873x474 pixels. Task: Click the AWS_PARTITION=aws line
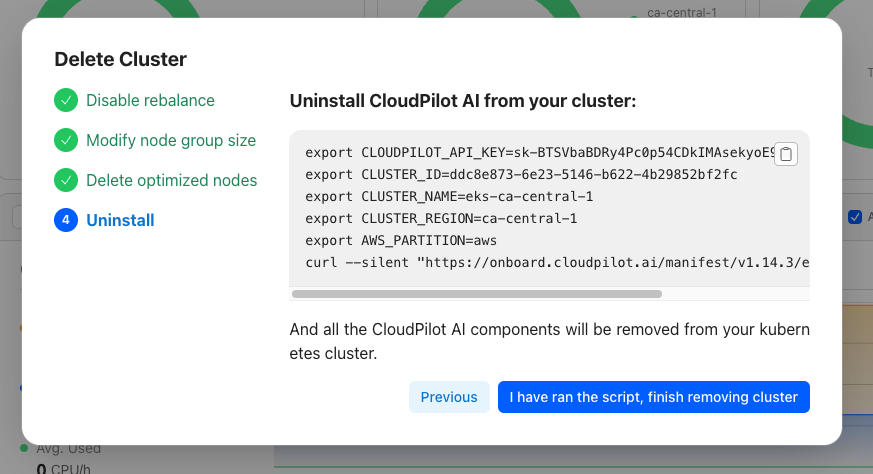tap(401, 241)
